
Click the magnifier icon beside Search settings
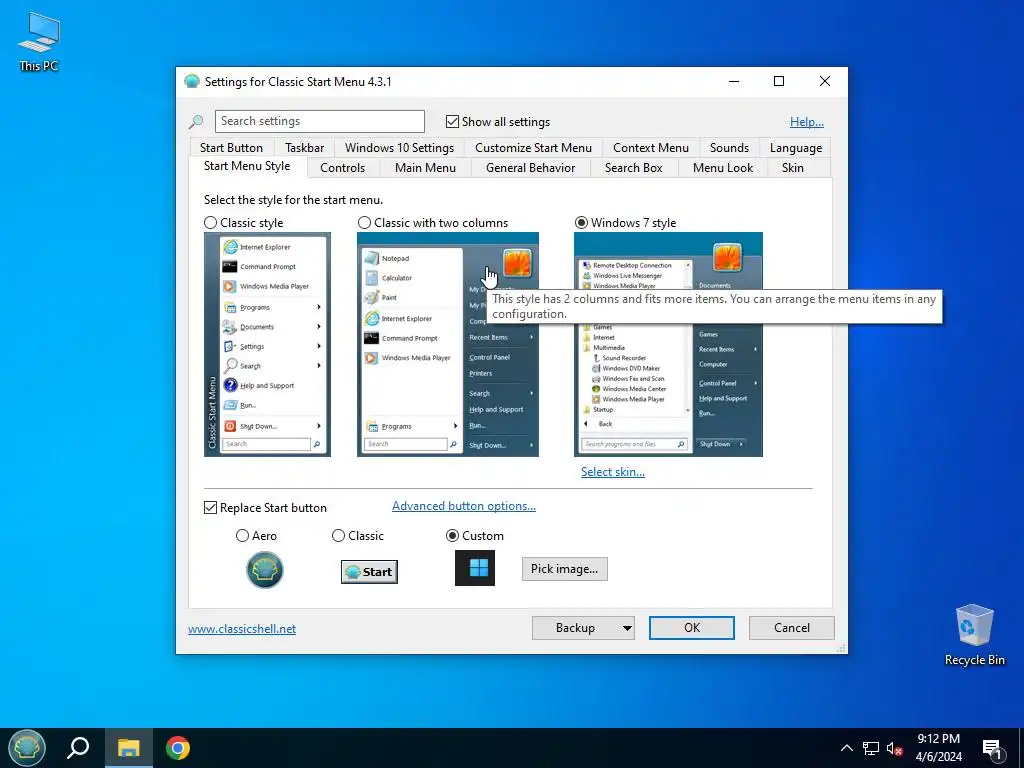(x=196, y=121)
